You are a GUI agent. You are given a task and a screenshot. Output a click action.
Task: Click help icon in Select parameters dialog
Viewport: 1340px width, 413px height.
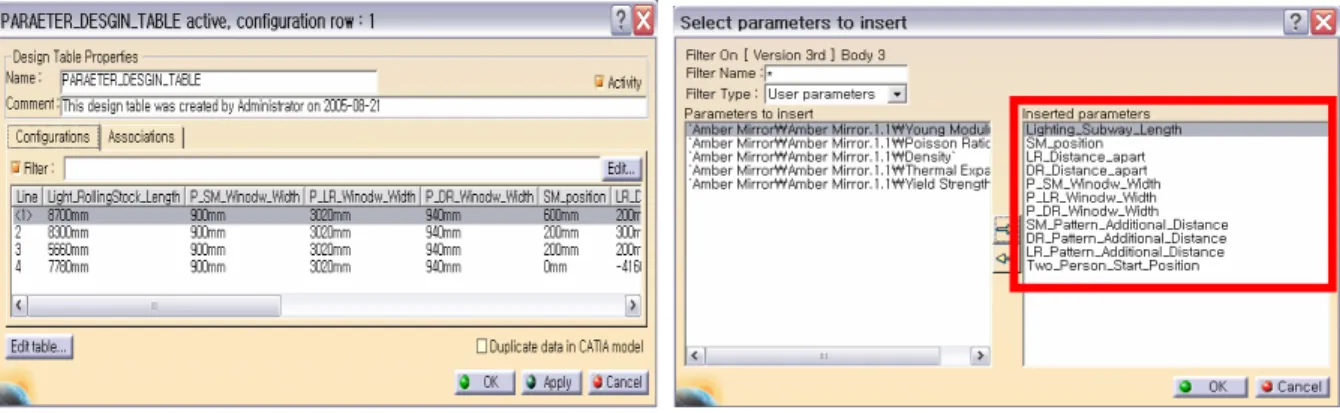tap(1297, 21)
